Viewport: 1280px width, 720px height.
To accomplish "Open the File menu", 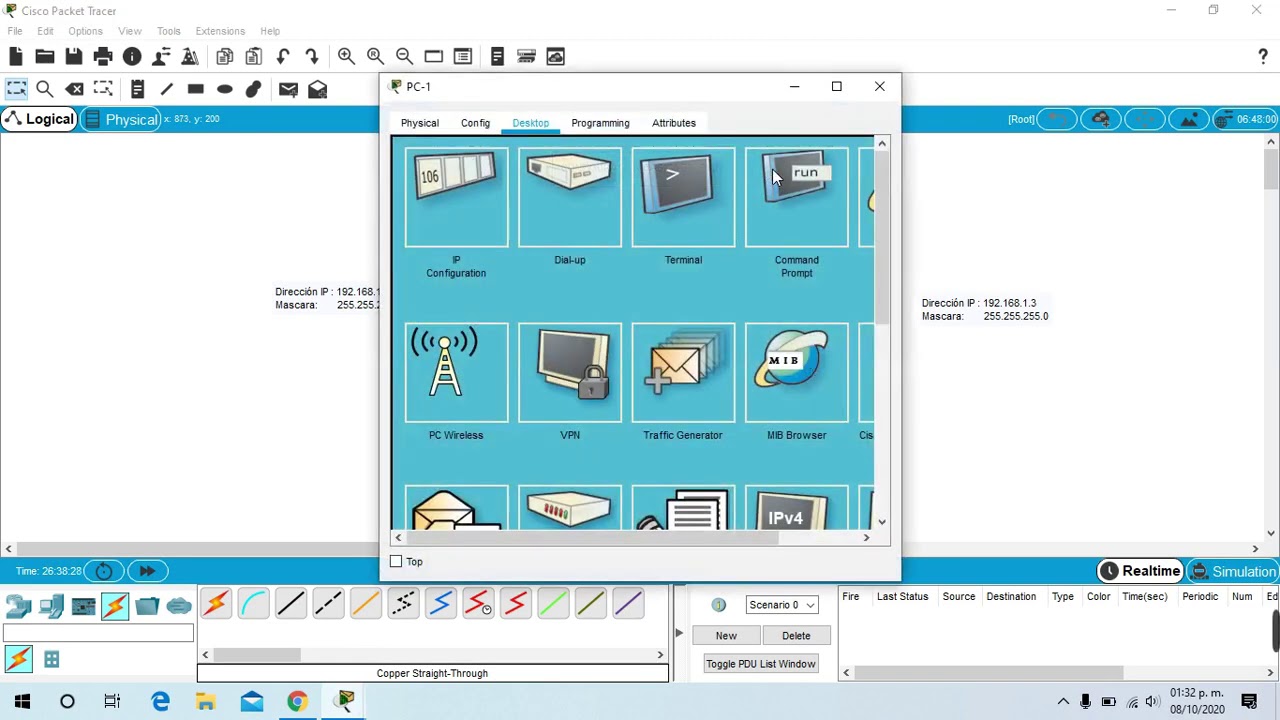I will click(15, 31).
